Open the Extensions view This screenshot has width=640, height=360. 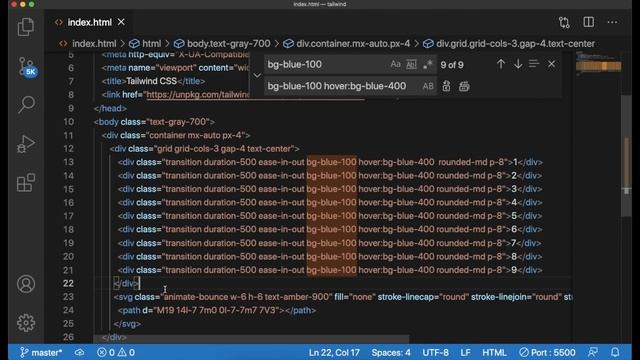26,182
